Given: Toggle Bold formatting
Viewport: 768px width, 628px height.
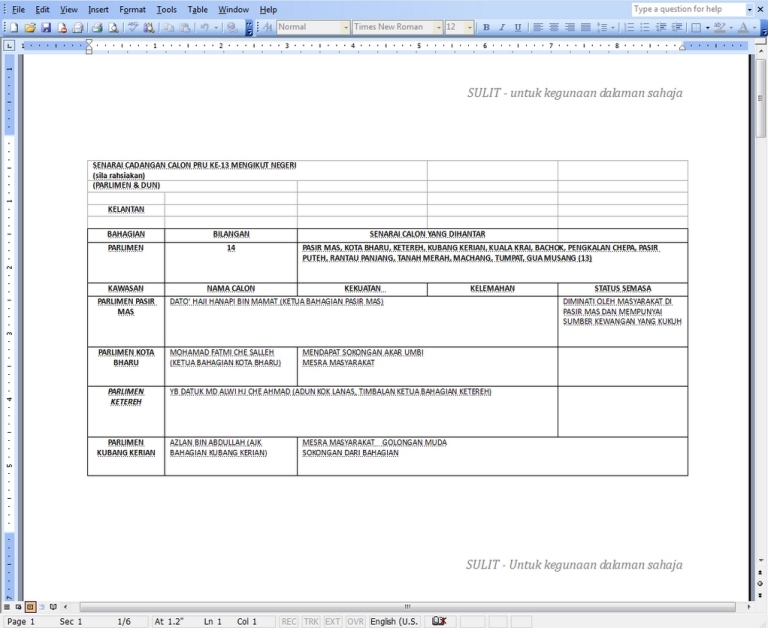Looking at the screenshot, I should pos(487,28).
